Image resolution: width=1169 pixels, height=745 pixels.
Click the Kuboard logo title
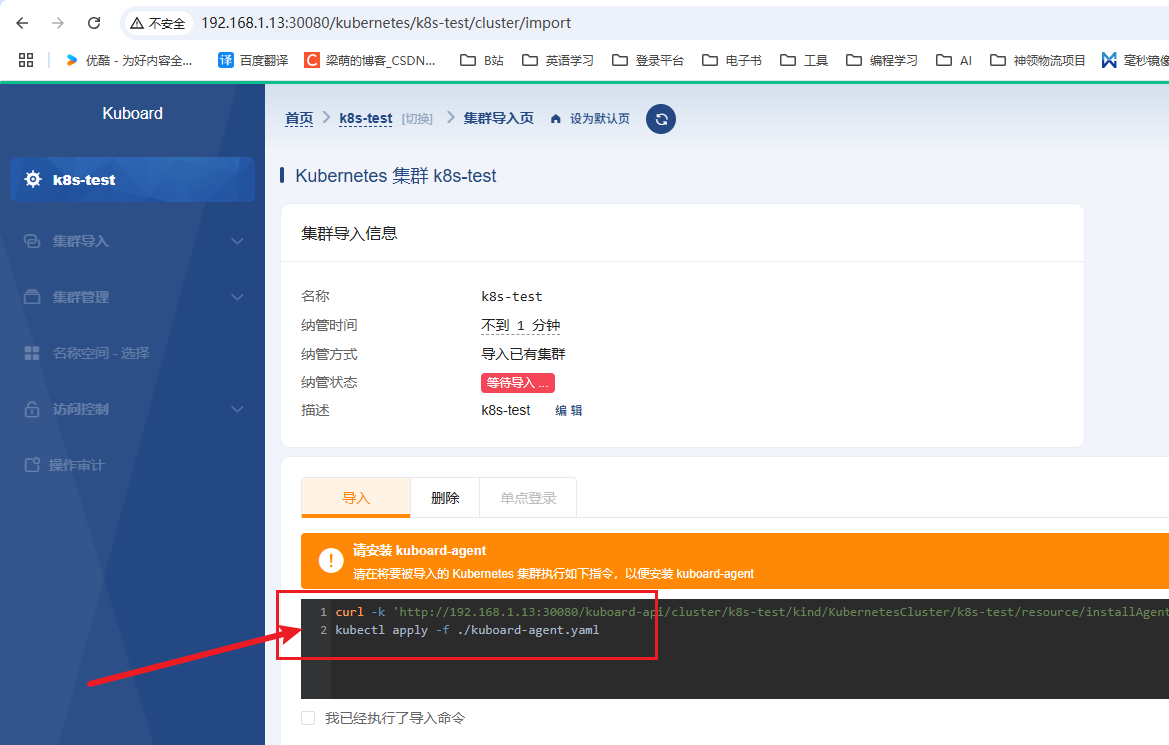(132, 113)
